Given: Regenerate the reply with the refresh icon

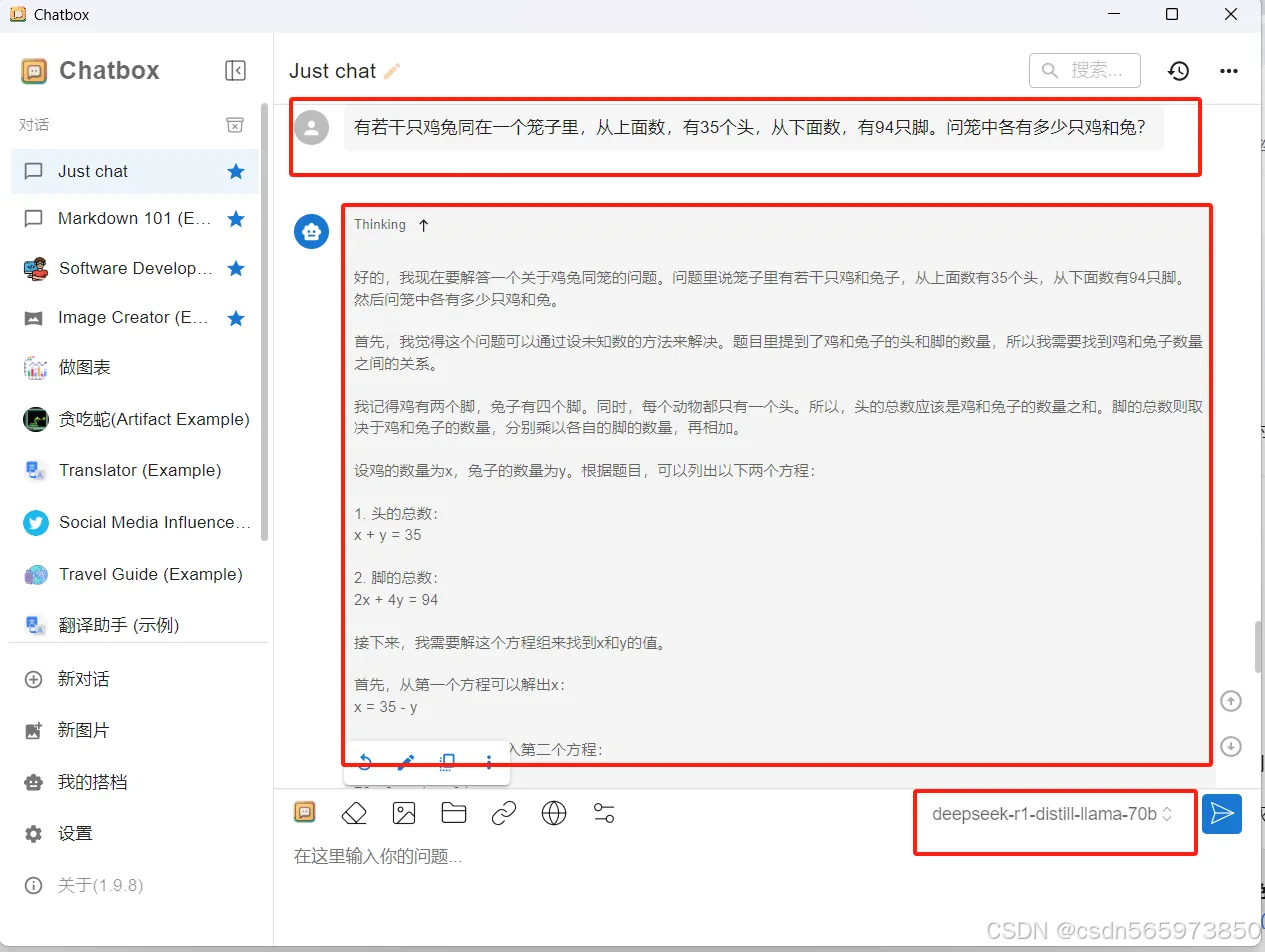Looking at the screenshot, I should pos(364,762).
